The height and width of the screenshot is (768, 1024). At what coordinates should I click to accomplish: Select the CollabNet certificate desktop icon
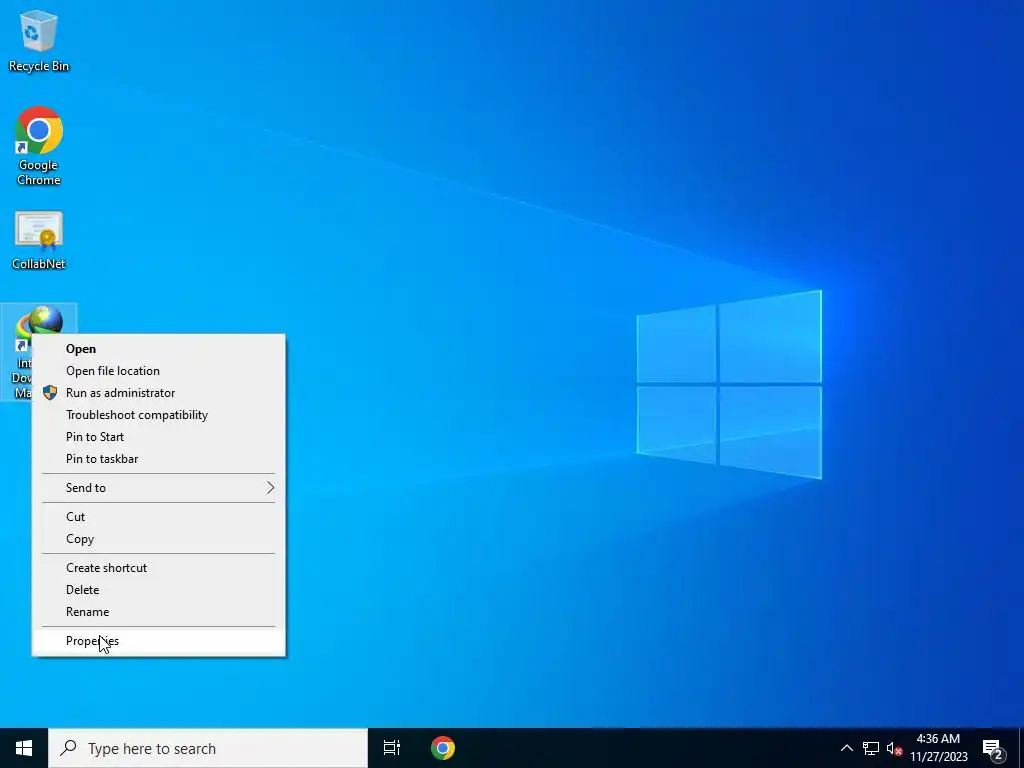(x=39, y=240)
